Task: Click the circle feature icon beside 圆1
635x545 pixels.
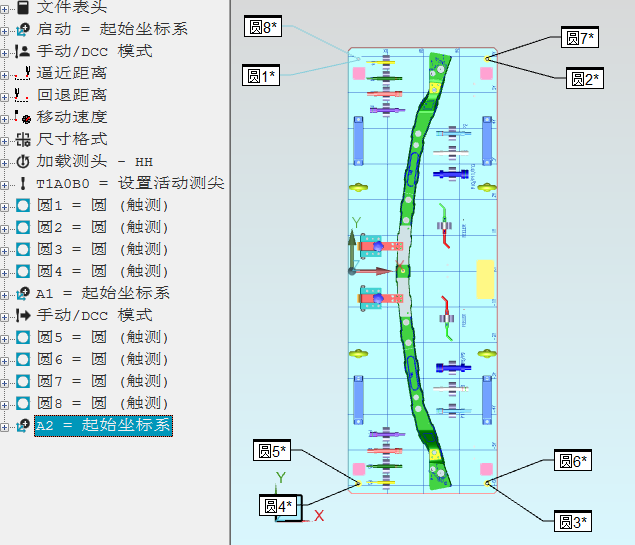Action: 23,205
